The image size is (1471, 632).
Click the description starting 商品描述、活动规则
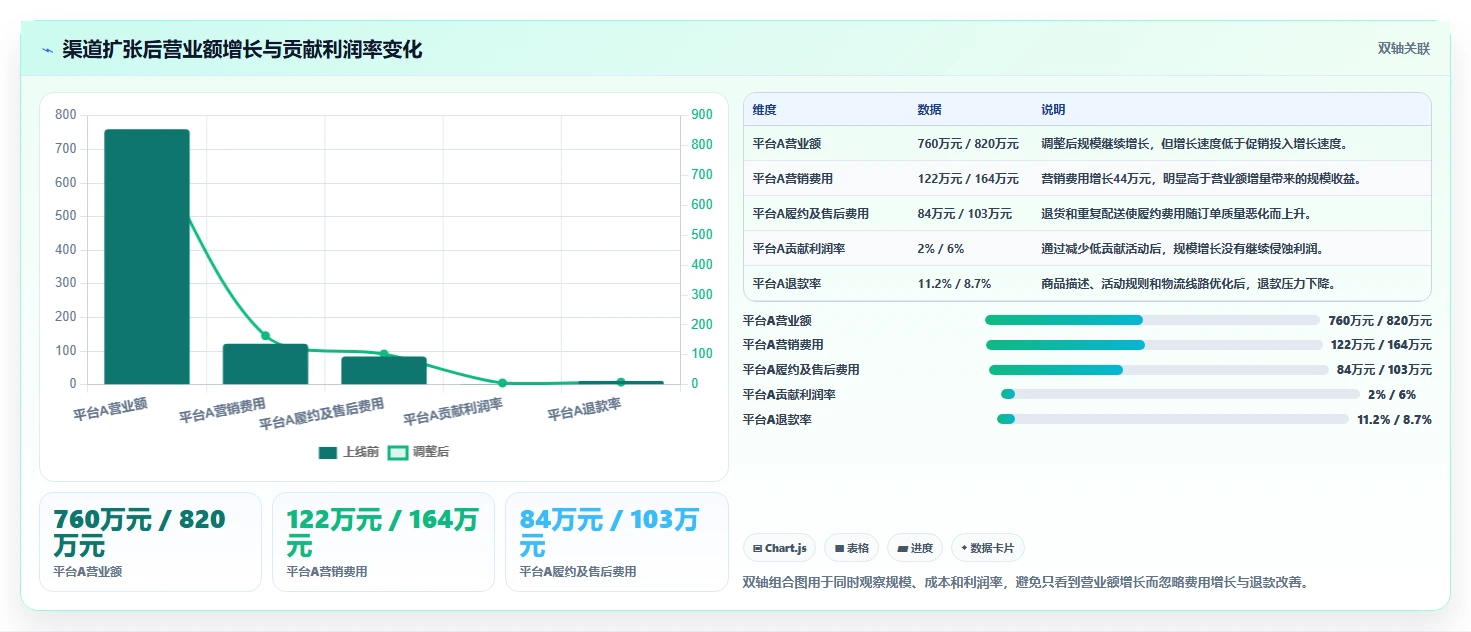1189,284
